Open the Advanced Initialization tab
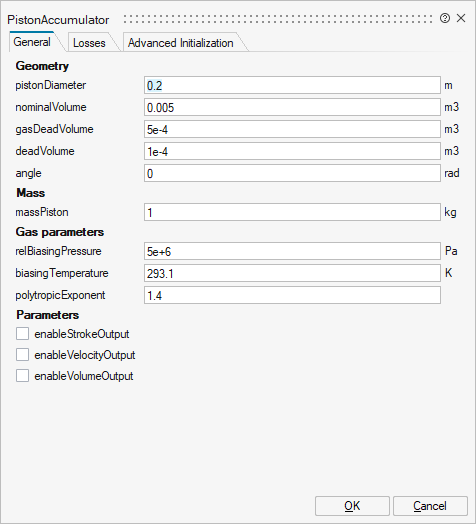This screenshot has height=524, width=476. (181, 43)
